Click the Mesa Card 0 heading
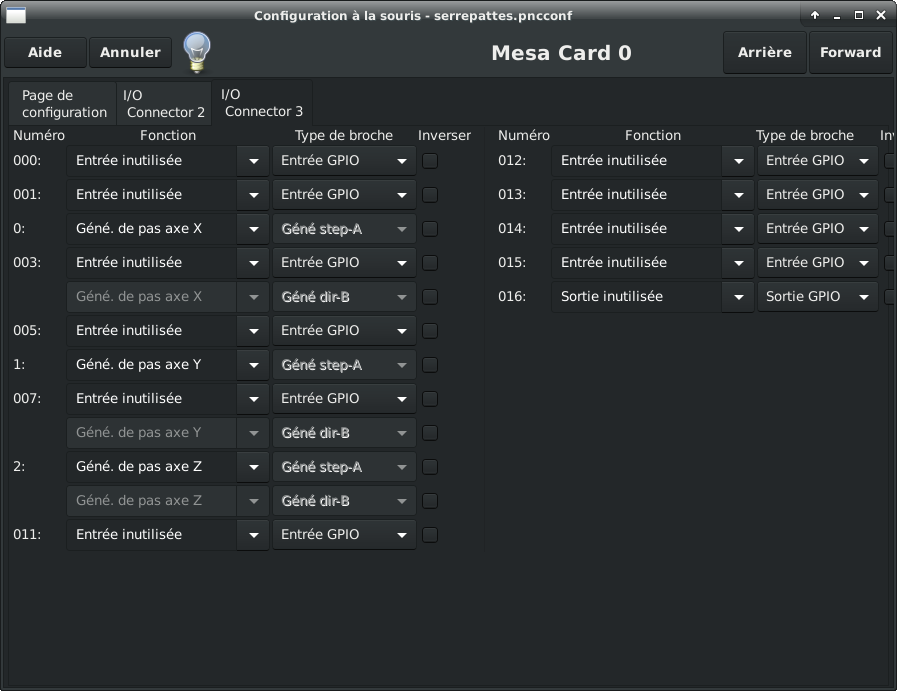897x691 pixels. click(x=562, y=53)
